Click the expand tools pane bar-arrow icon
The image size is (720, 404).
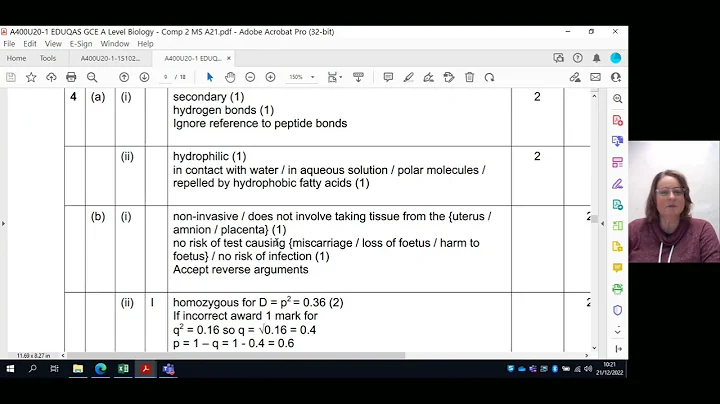[x=619, y=349]
